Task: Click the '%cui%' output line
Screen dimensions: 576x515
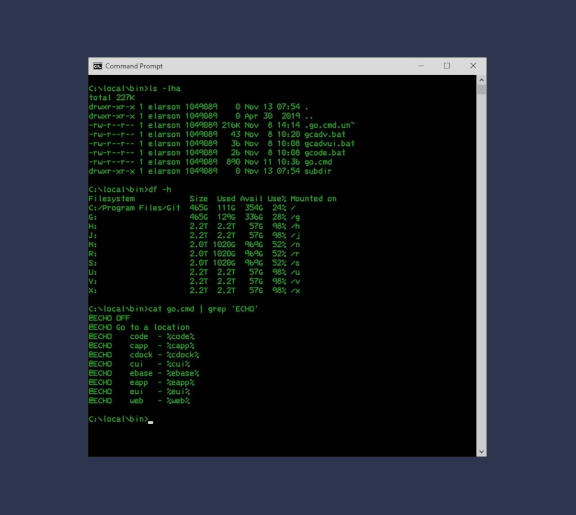Action: (139, 364)
